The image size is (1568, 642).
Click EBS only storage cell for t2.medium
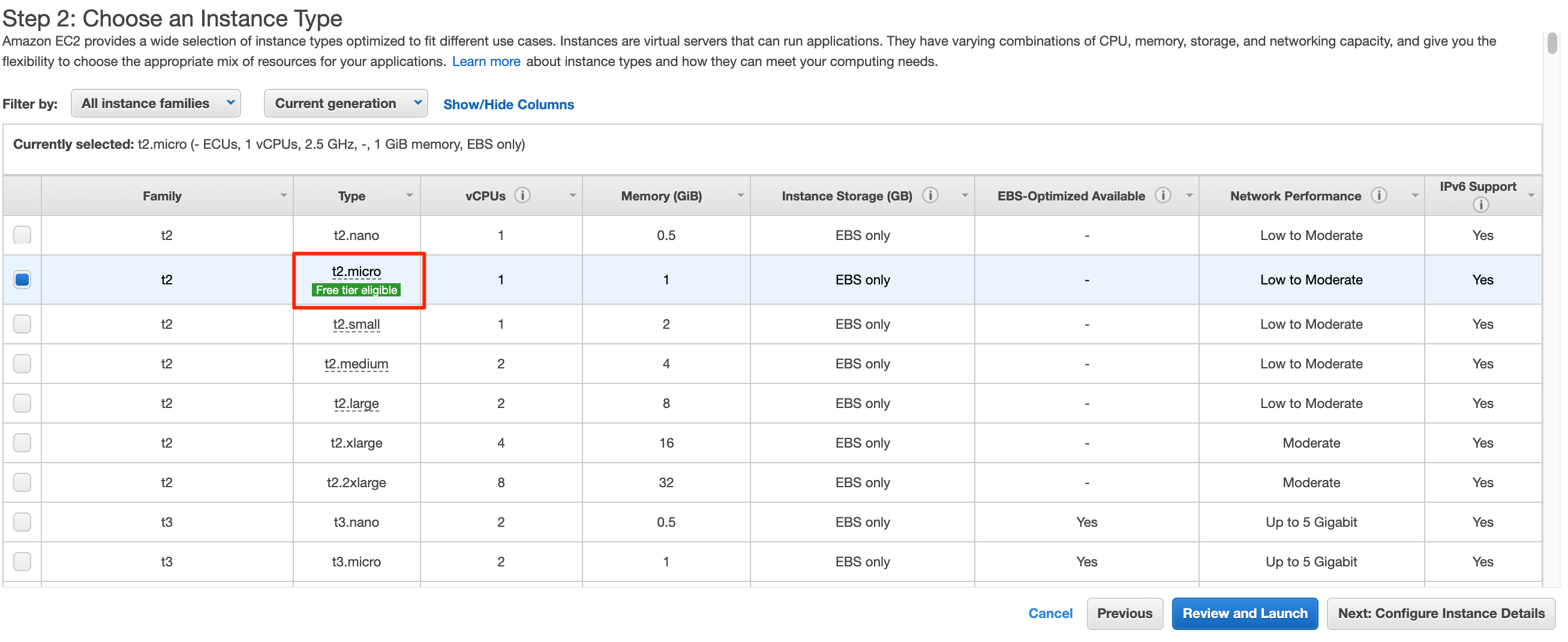click(x=863, y=364)
